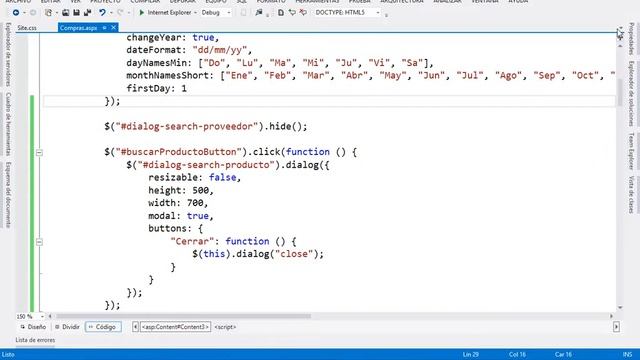Click the Find in Files icon next to Debug
Viewport: 640px width, 360px height.
(259, 13)
